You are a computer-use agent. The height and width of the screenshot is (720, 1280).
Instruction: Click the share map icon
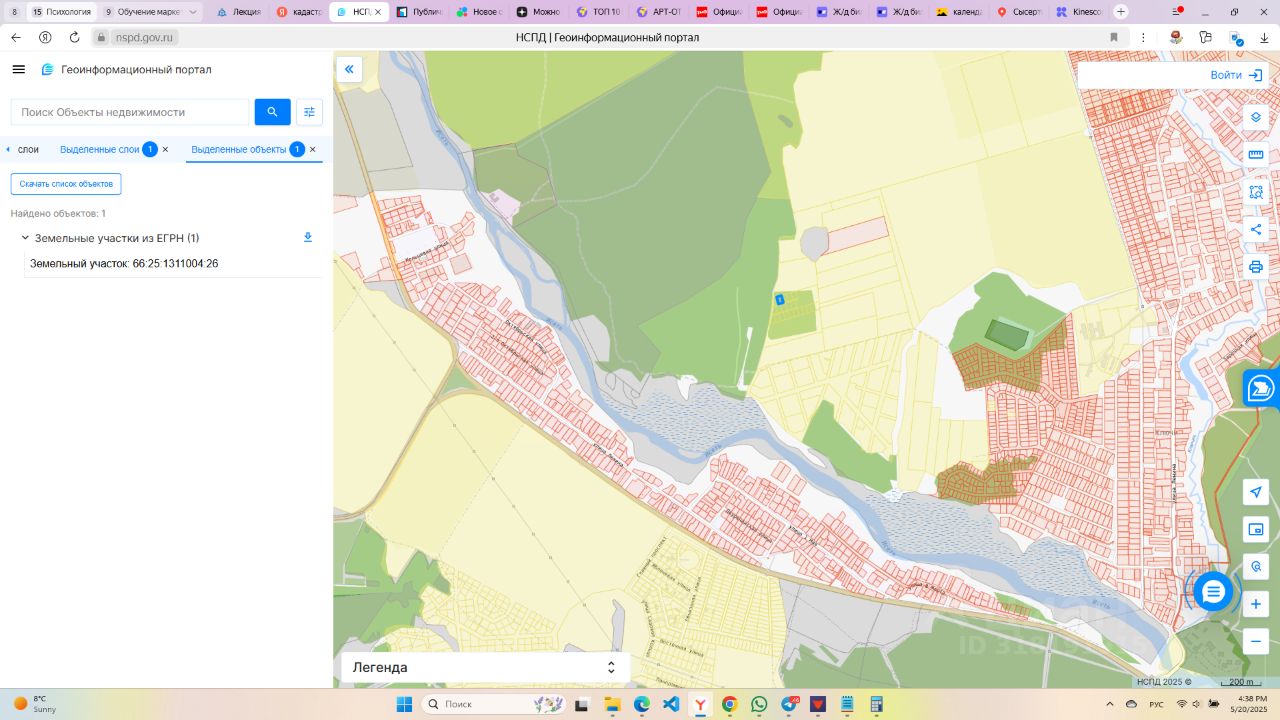pos(1256,229)
